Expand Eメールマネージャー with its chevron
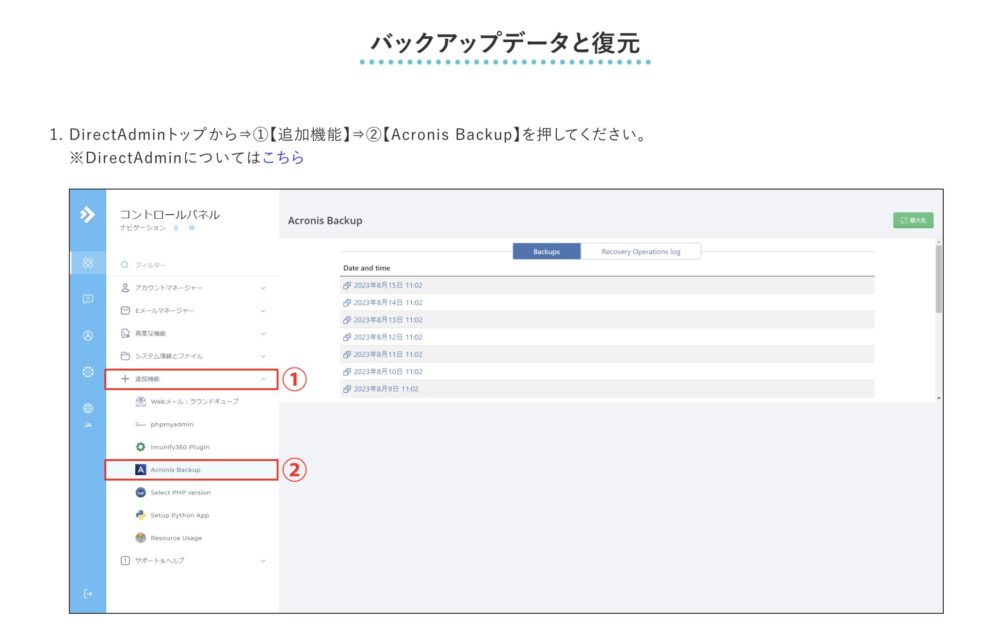Viewport: 1000px width, 640px height. 263,311
